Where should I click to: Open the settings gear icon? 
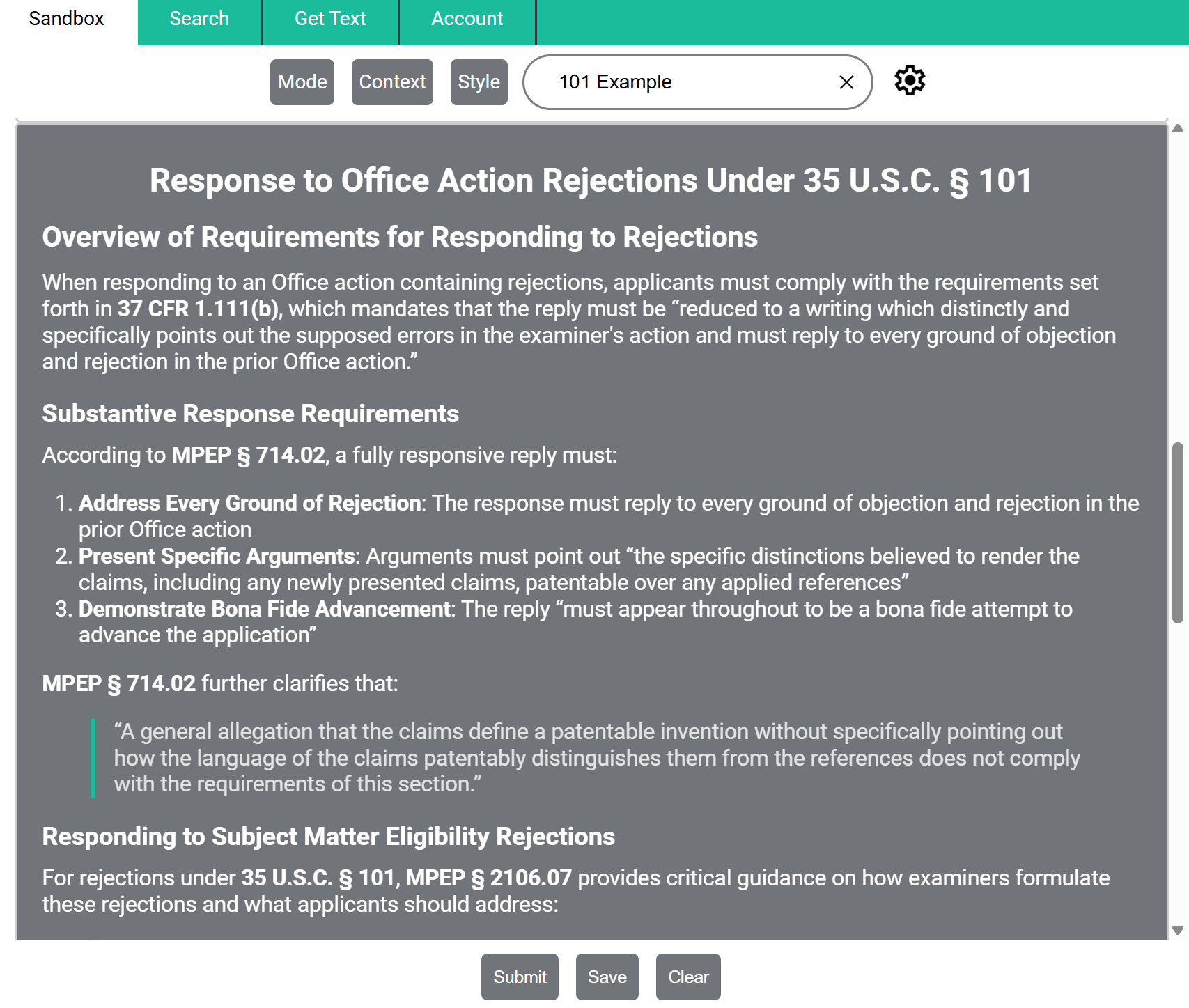[910, 81]
